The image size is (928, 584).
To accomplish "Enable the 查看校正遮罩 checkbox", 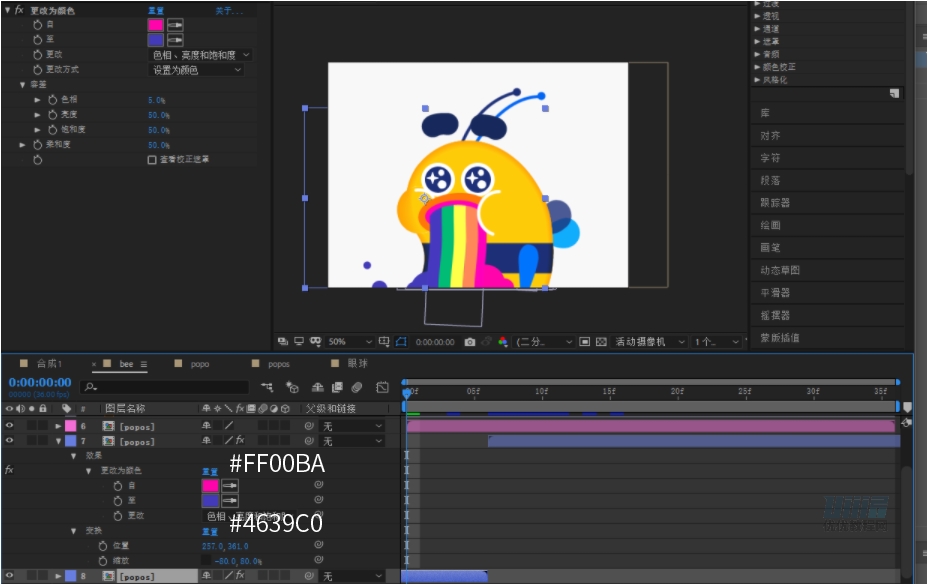I will (x=152, y=159).
